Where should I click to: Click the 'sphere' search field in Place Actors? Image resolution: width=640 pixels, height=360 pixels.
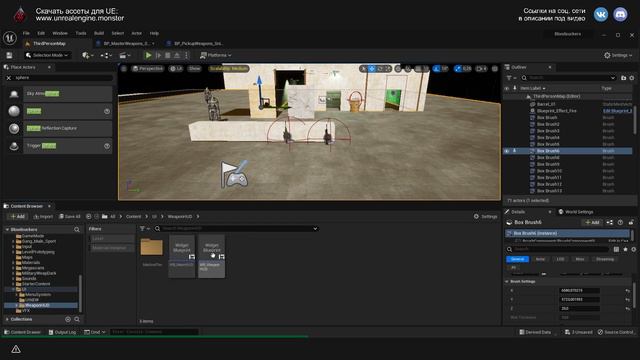coord(63,78)
